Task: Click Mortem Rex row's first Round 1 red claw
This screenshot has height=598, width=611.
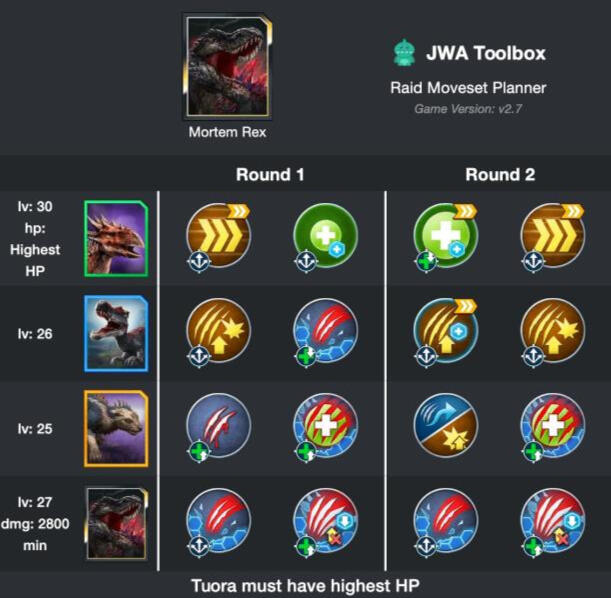Action: (218, 521)
